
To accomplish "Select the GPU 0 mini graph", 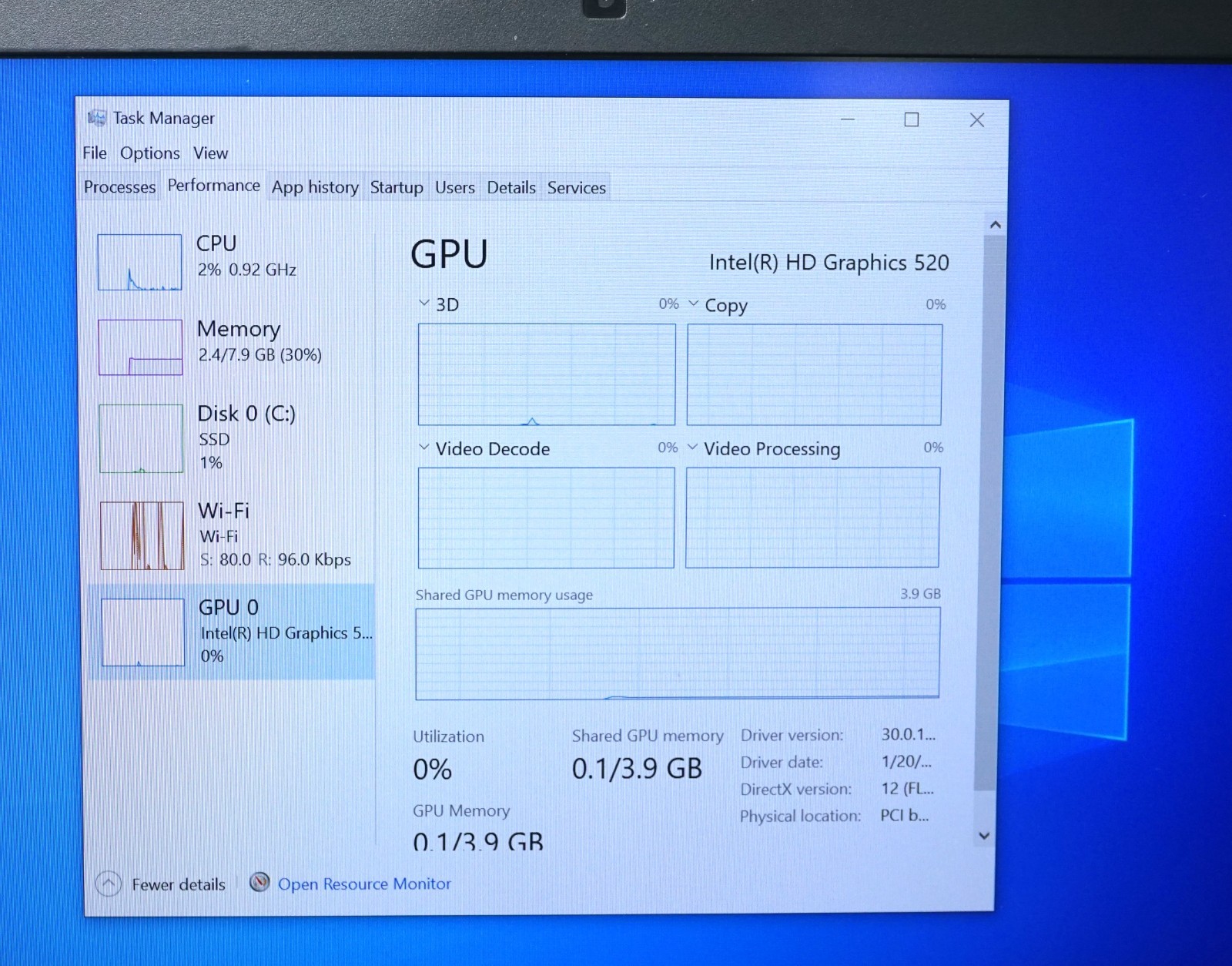I will [x=143, y=632].
